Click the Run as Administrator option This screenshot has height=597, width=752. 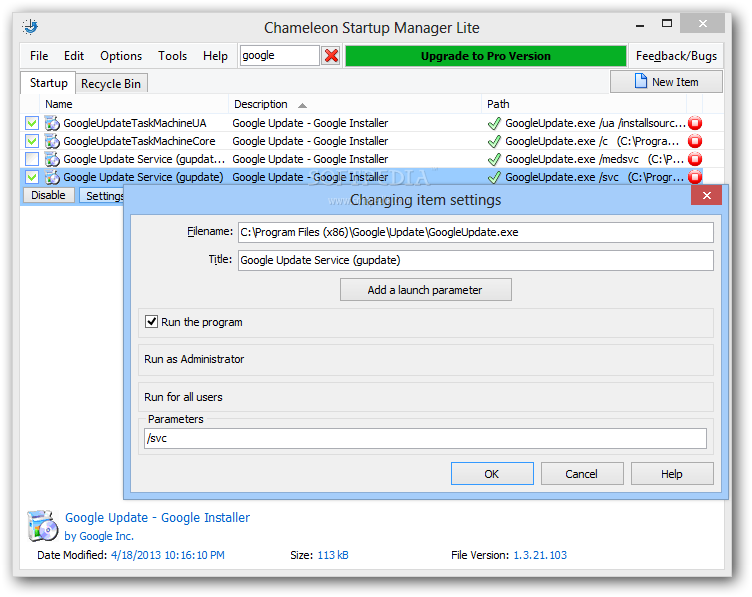pos(194,359)
